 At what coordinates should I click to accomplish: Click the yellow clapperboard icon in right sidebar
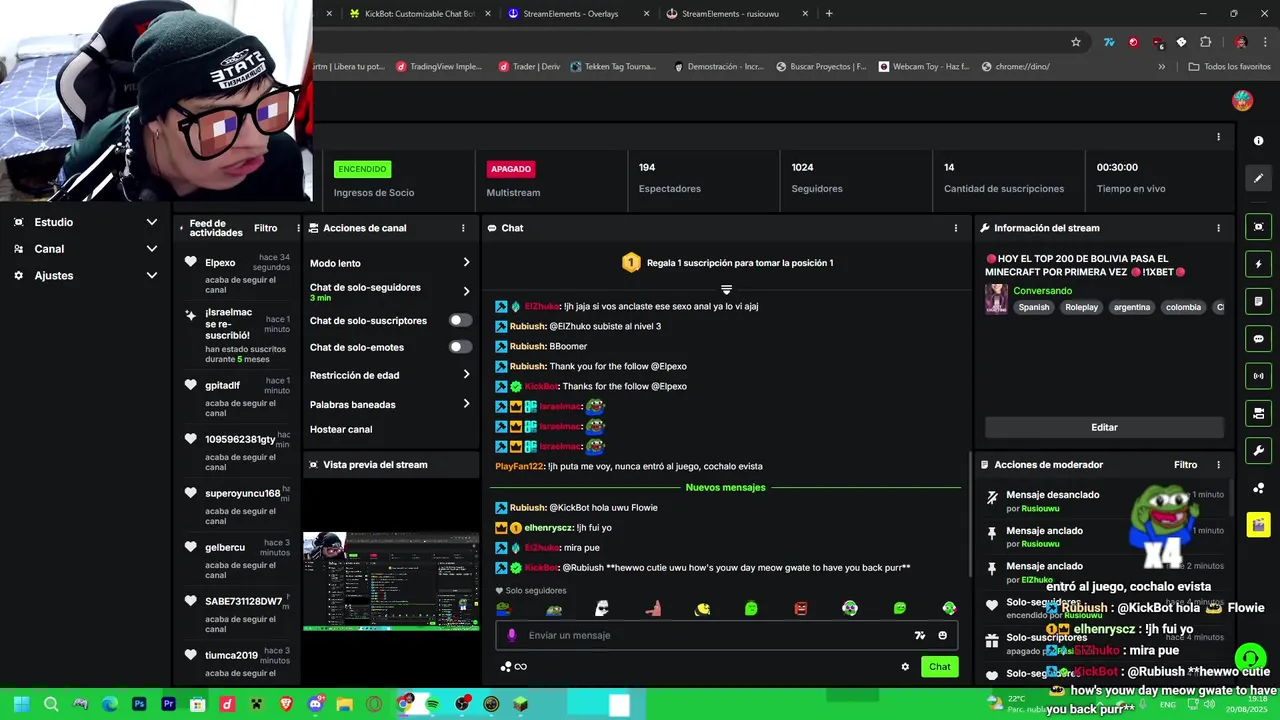[1259, 524]
